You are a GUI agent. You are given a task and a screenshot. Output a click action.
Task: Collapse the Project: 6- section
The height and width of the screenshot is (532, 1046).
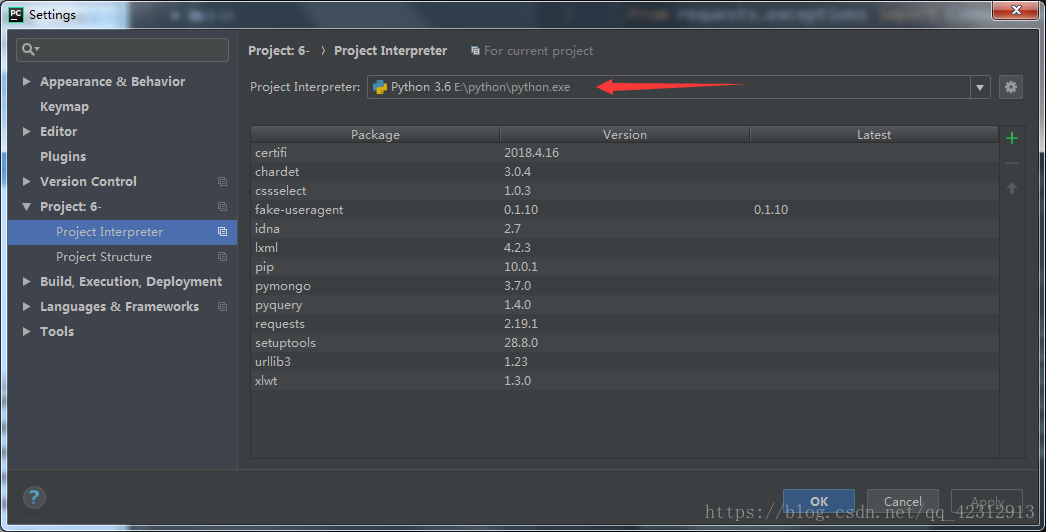click(27, 207)
